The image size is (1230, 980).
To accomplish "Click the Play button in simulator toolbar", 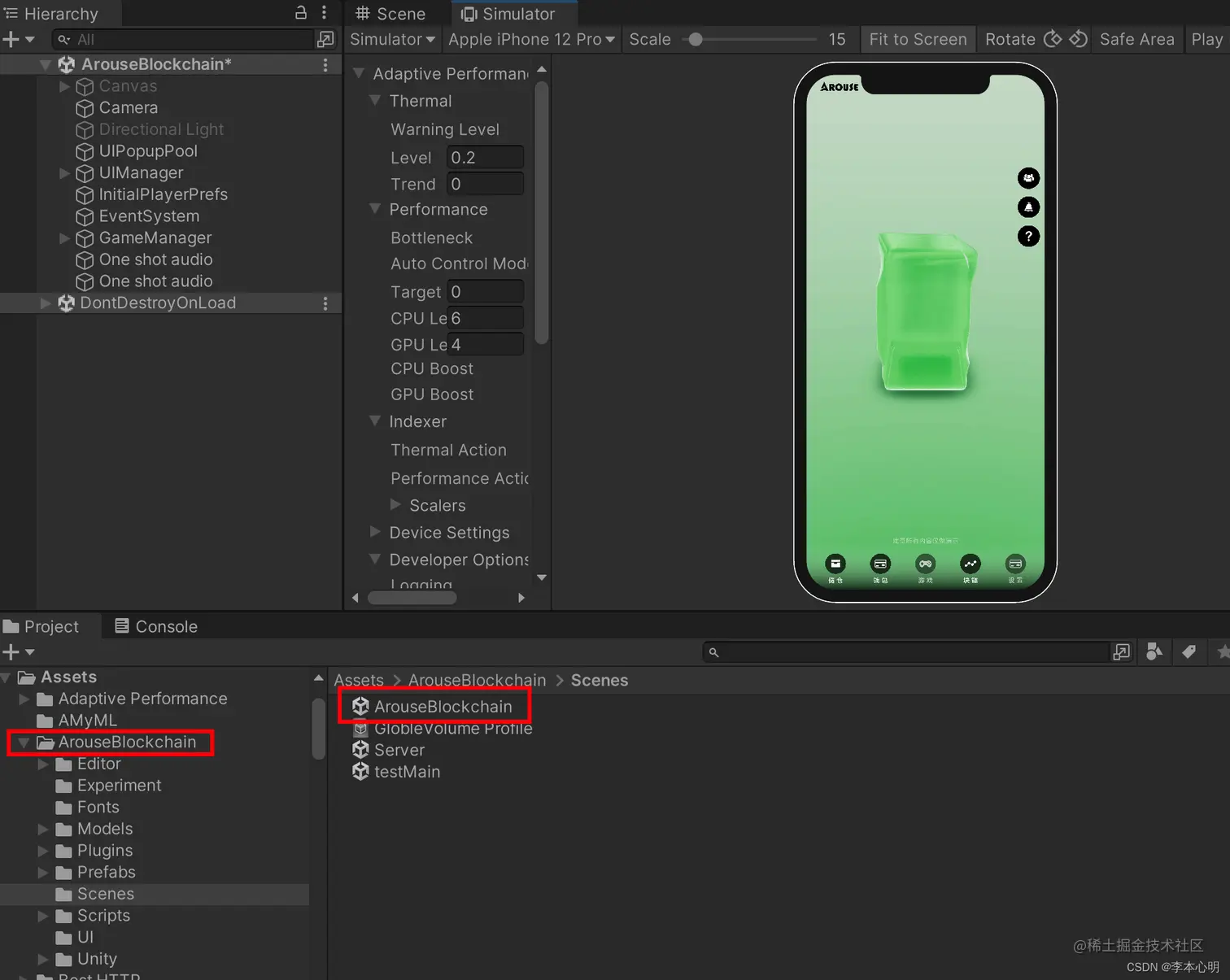I will click(x=1206, y=39).
